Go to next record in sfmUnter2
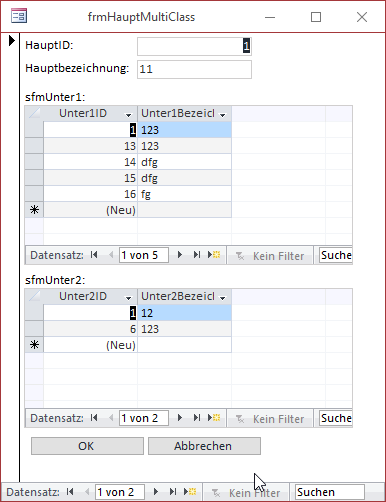Image resolution: width=386 pixels, height=502 pixels. coord(180,418)
